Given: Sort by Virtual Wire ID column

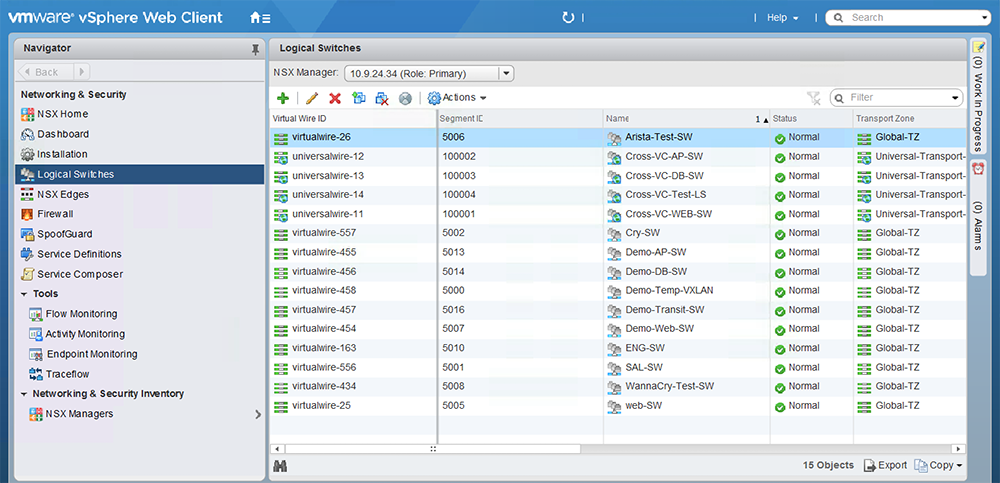Looking at the screenshot, I should tap(353, 119).
